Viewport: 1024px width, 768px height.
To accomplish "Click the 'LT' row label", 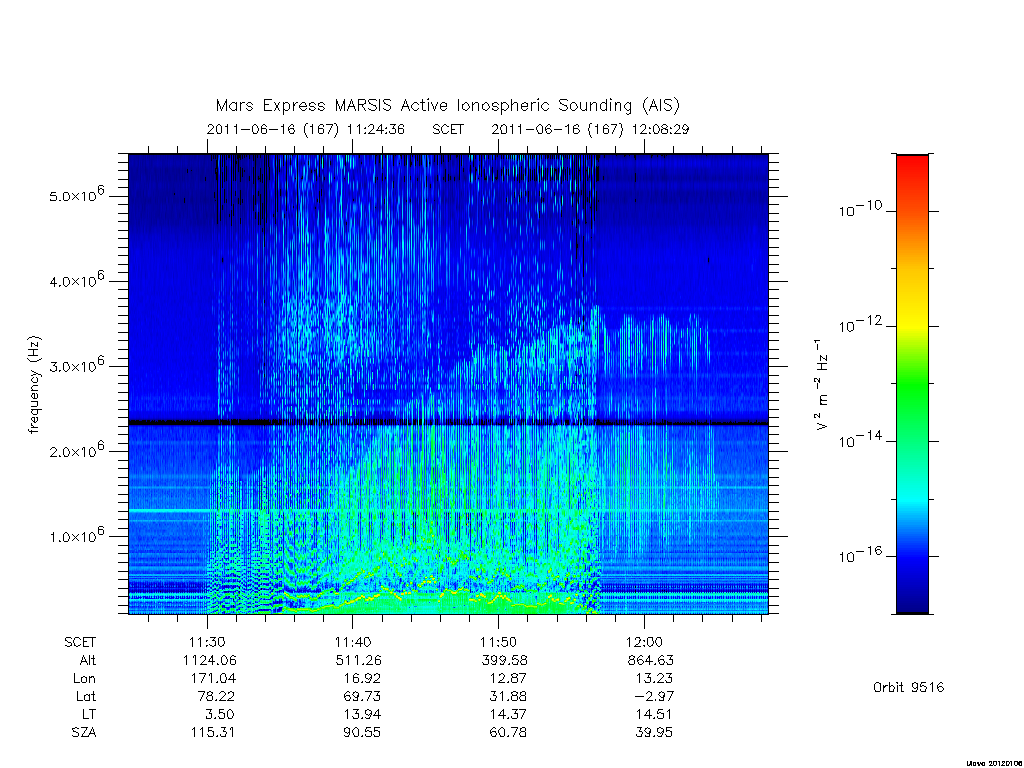I will tap(89, 714).
